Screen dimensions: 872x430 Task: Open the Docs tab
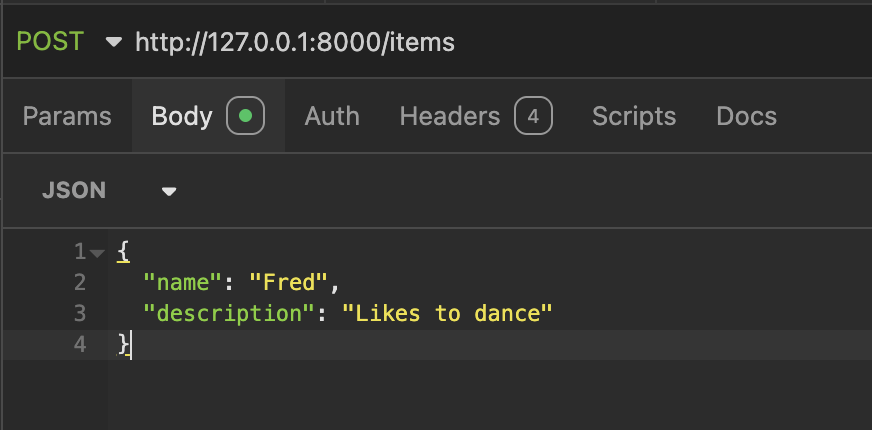[x=746, y=116]
